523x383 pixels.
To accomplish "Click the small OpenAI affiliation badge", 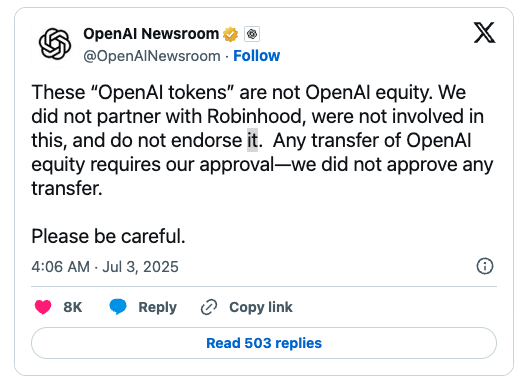I will 252,34.
